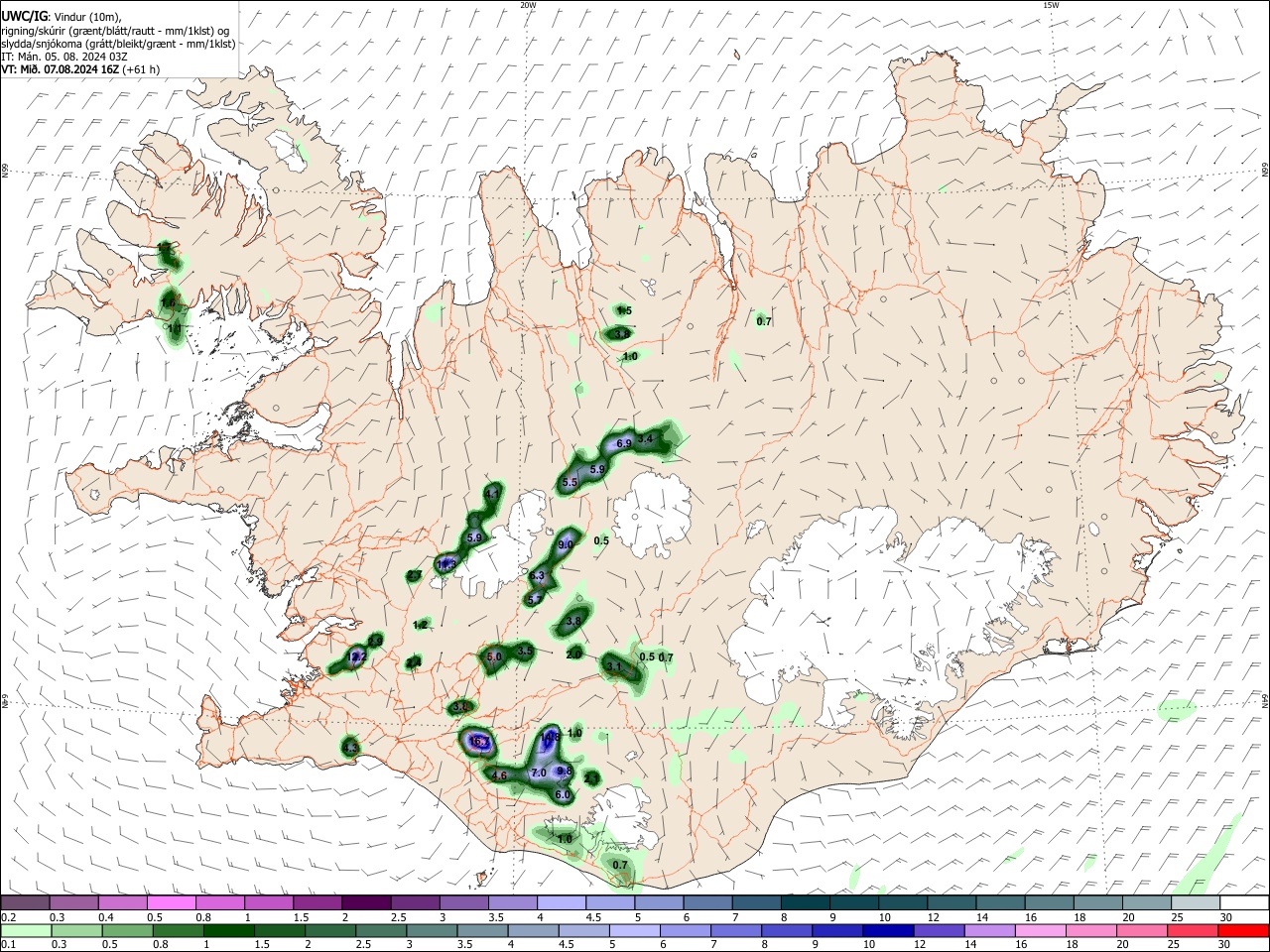Click the 3.4 precipitation value label
Image resolution: width=1270 pixels, height=952 pixels.
point(645,438)
